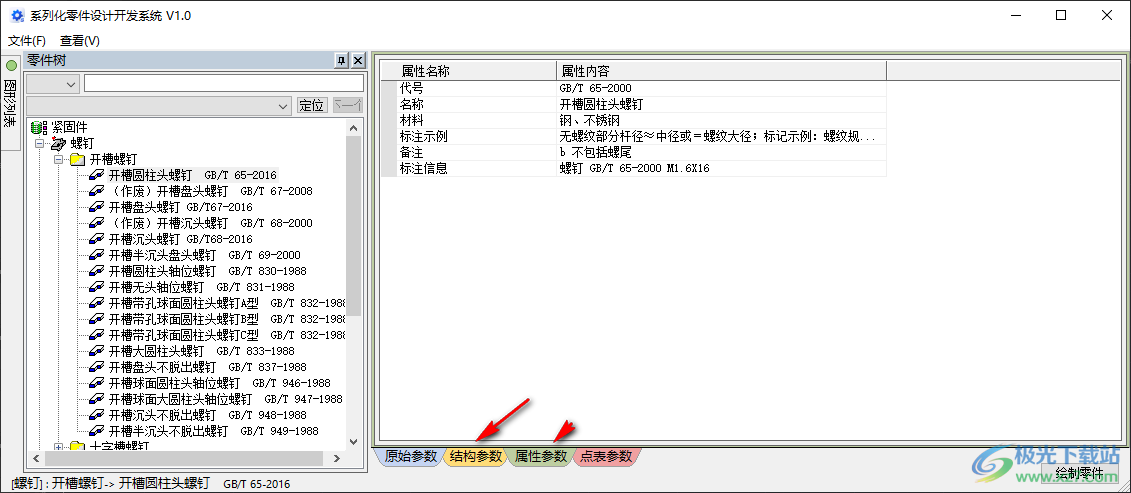The width and height of the screenshot is (1131, 493).
Task: Click the tree scroll-up arrow
Action: point(353,128)
